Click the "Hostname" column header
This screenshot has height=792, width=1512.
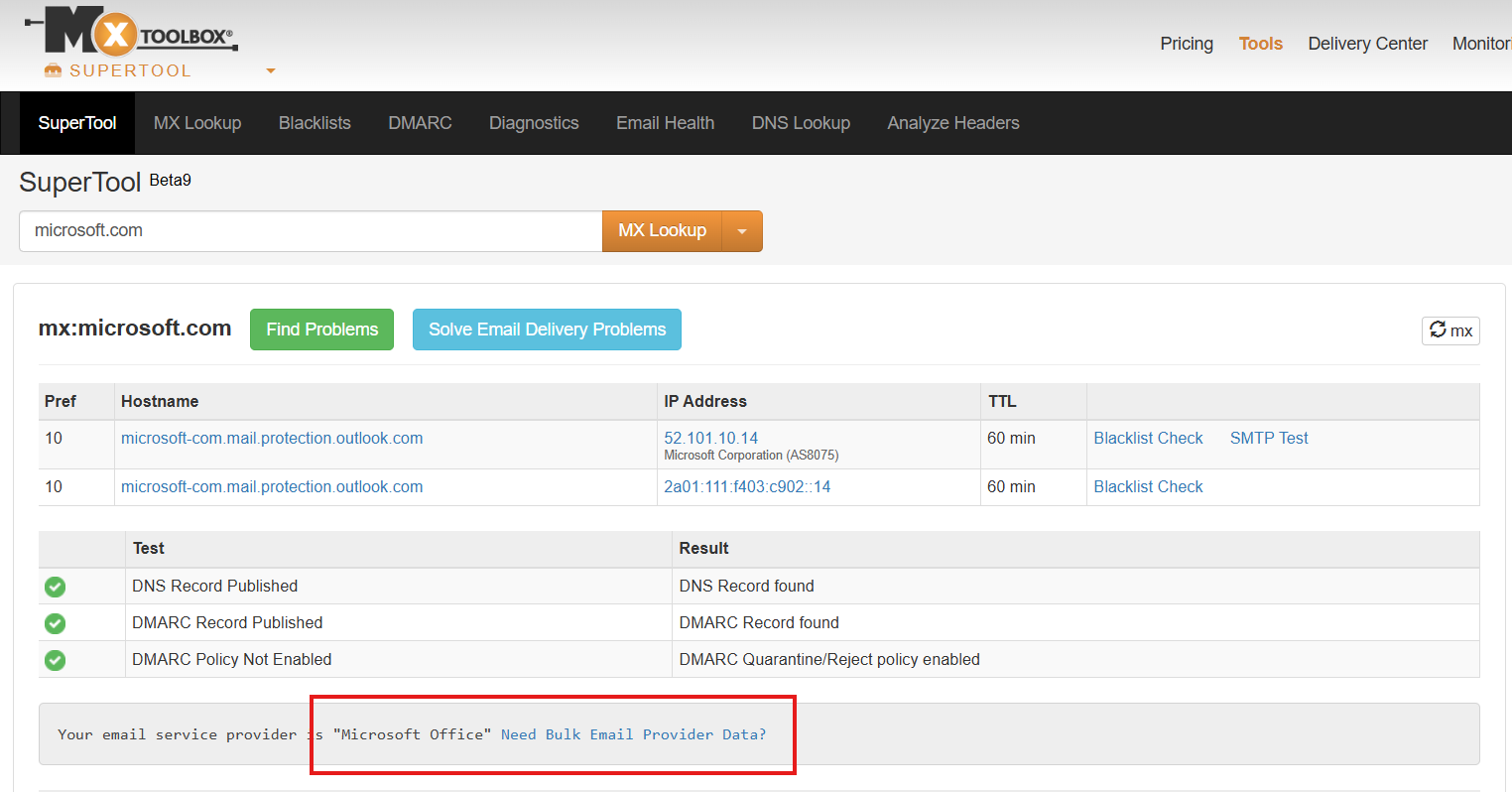coord(160,401)
